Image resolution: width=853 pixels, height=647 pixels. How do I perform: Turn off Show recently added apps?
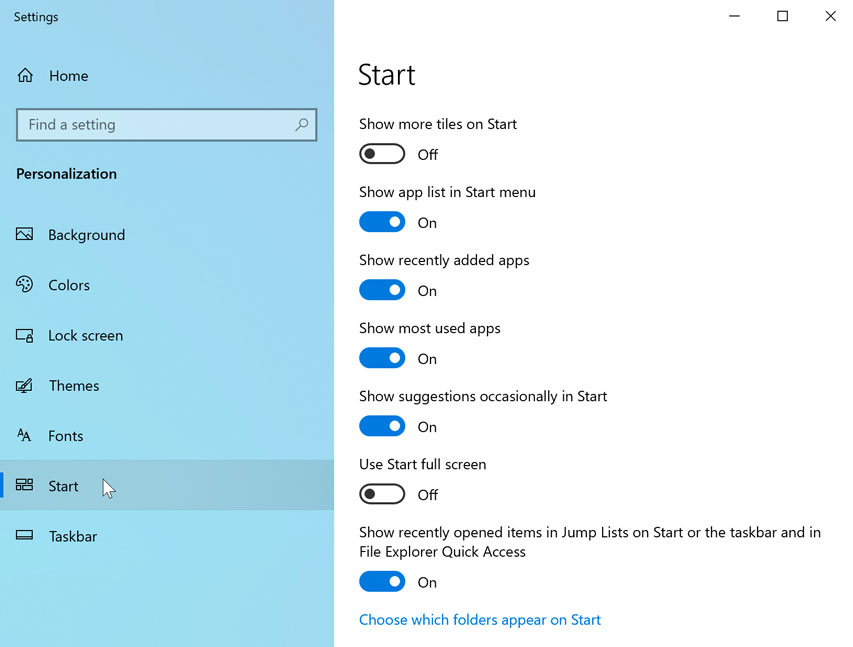pyautogui.click(x=382, y=289)
